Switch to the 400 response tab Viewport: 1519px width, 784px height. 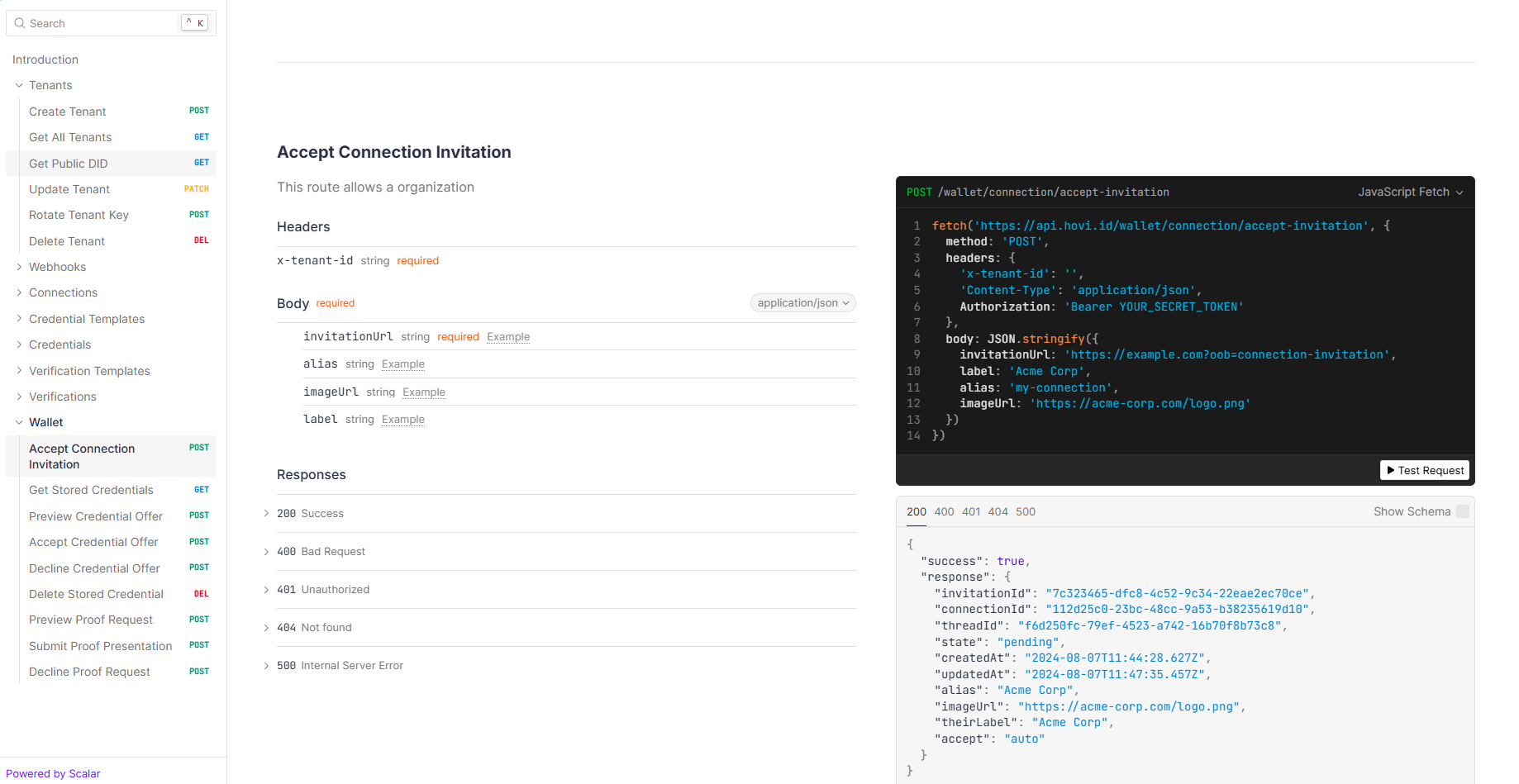[944, 511]
